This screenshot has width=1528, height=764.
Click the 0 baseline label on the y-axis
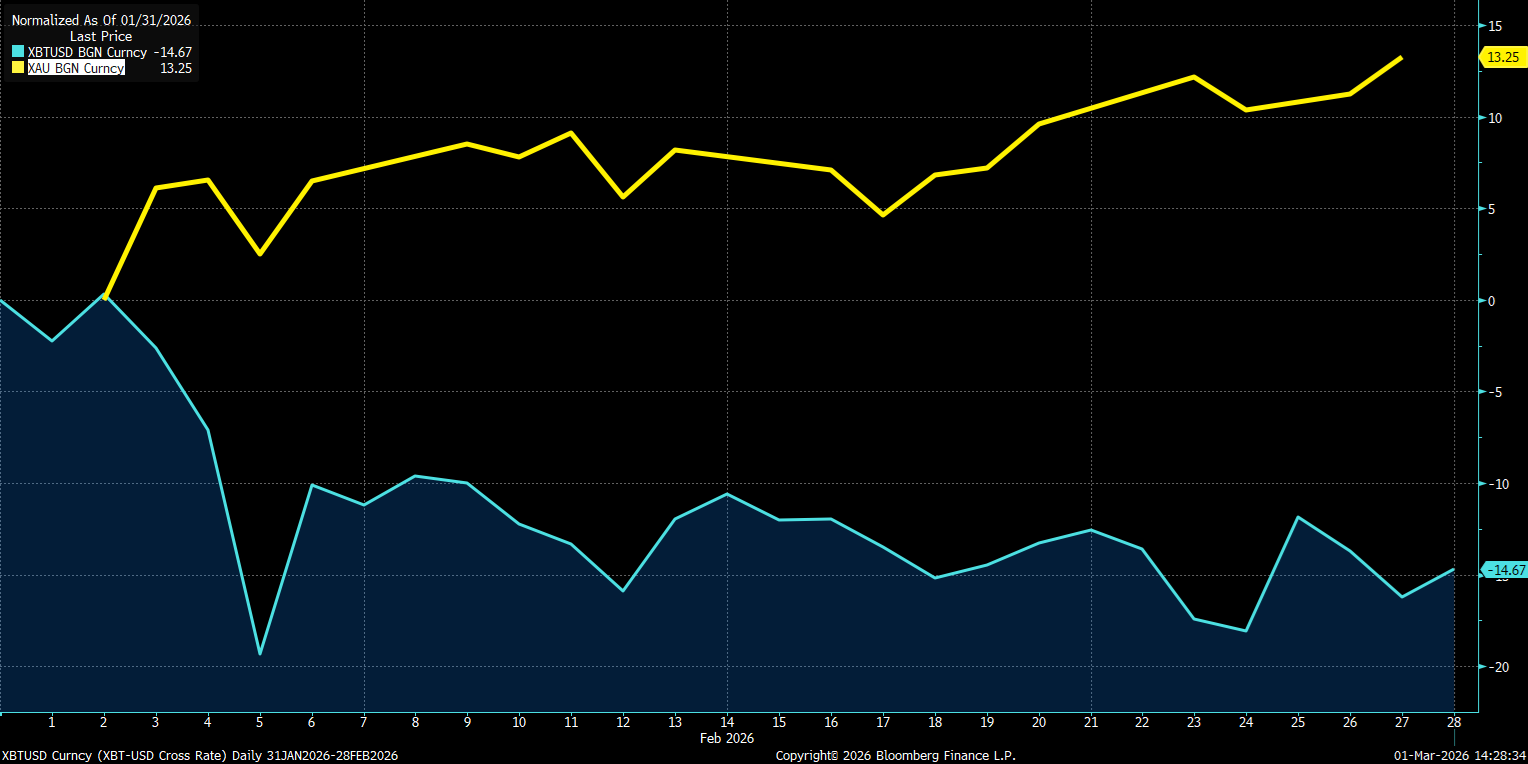pos(1493,300)
